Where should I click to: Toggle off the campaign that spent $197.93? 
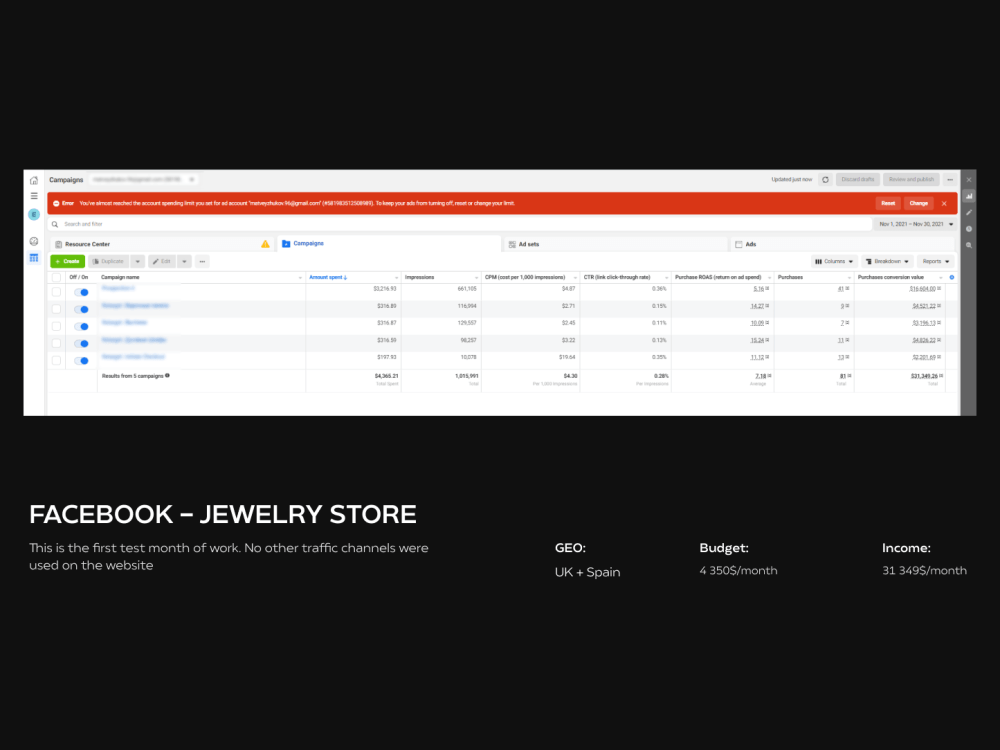coord(81,361)
